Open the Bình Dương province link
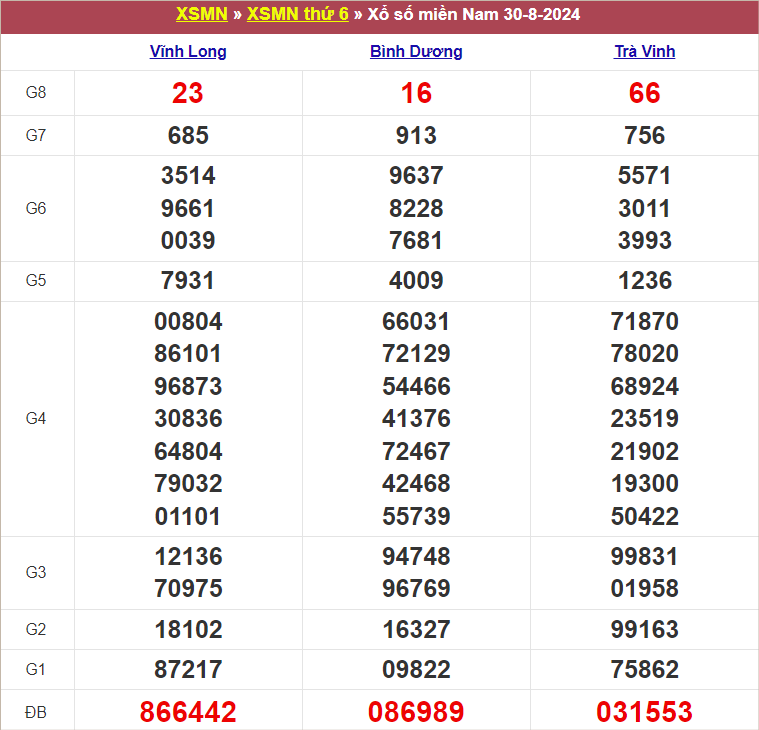Viewport: 759px width, 730px height. [x=416, y=52]
